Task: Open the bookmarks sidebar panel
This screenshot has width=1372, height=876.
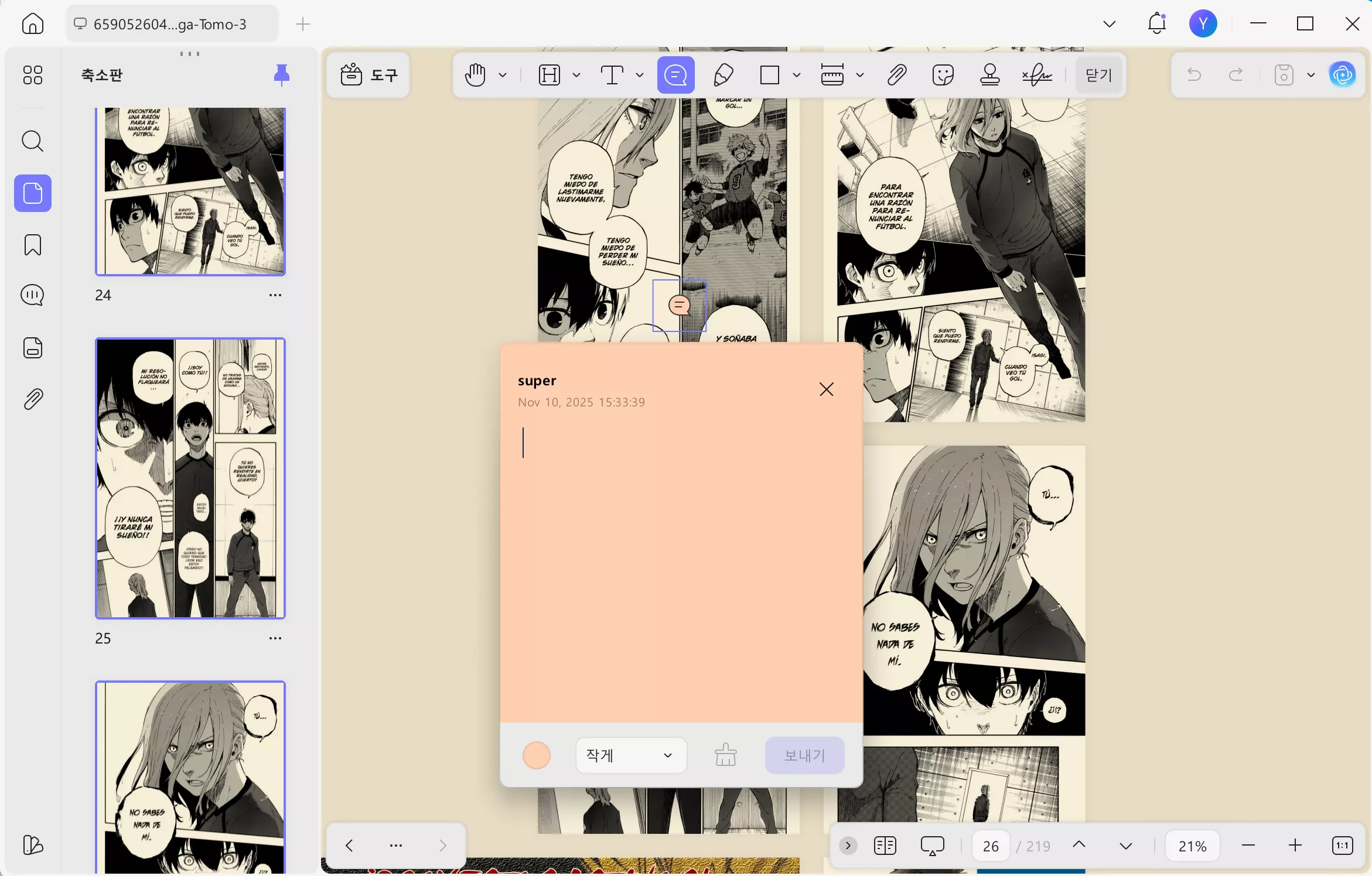Action: [x=33, y=245]
